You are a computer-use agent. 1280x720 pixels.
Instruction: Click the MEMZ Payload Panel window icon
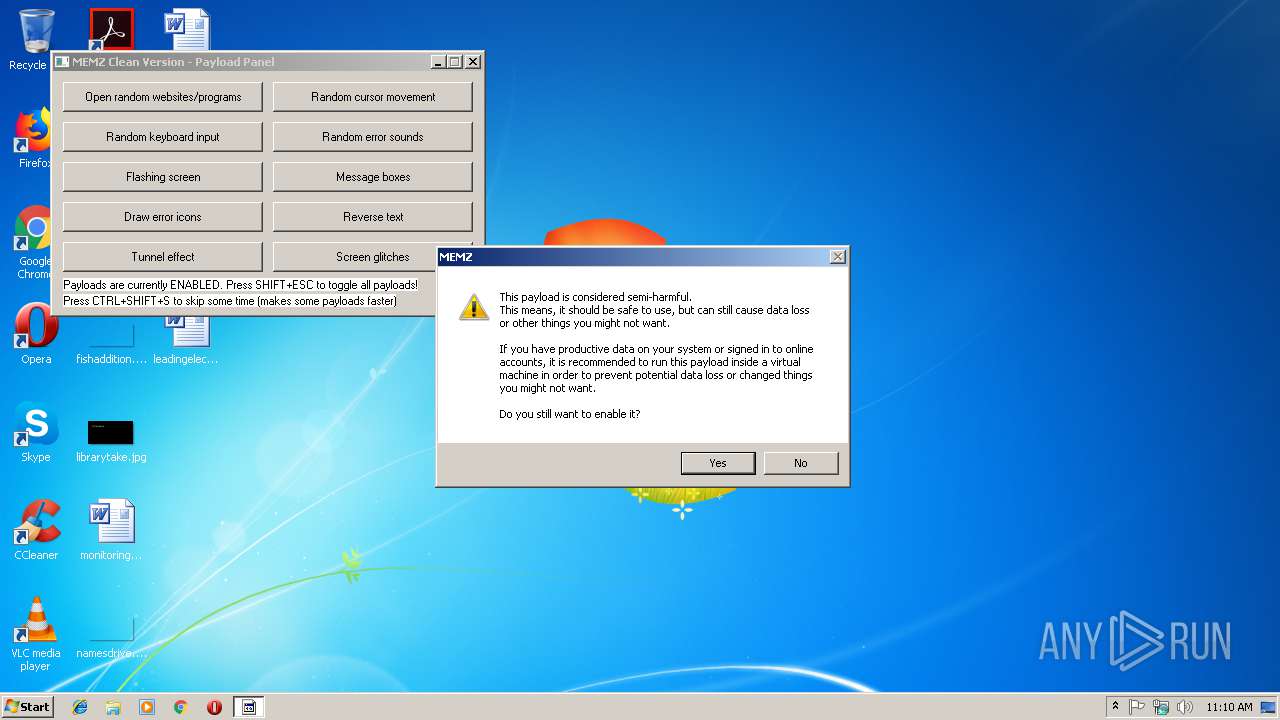[x=62, y=62]
